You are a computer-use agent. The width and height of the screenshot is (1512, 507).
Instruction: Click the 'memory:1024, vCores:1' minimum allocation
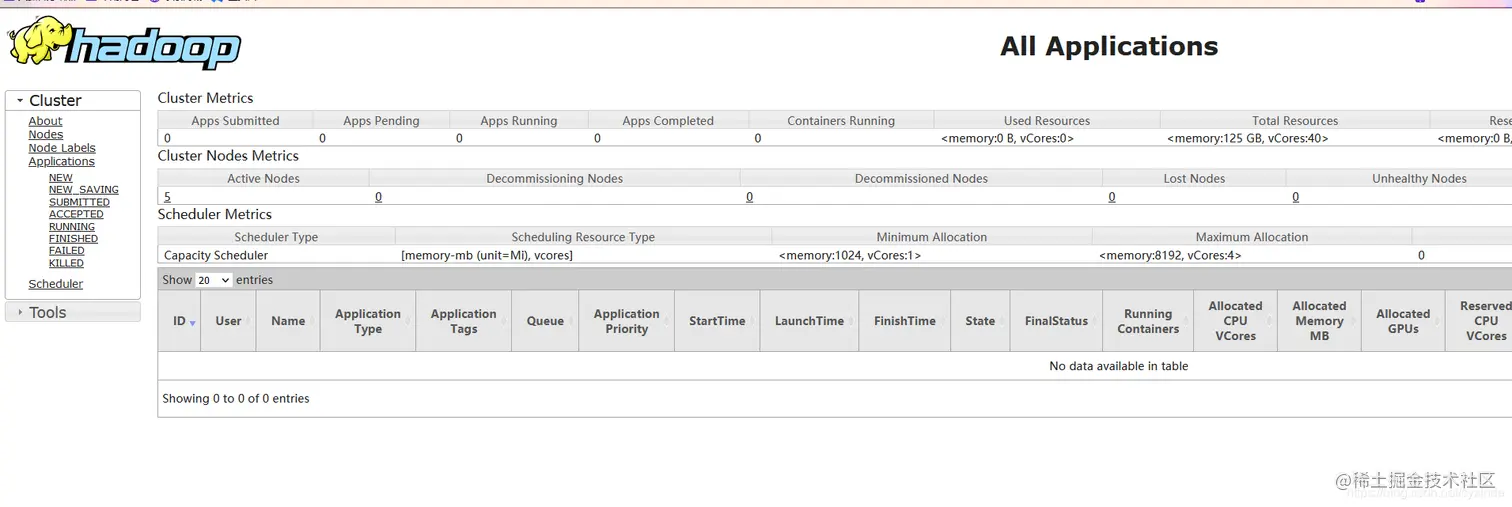(850, 256)
